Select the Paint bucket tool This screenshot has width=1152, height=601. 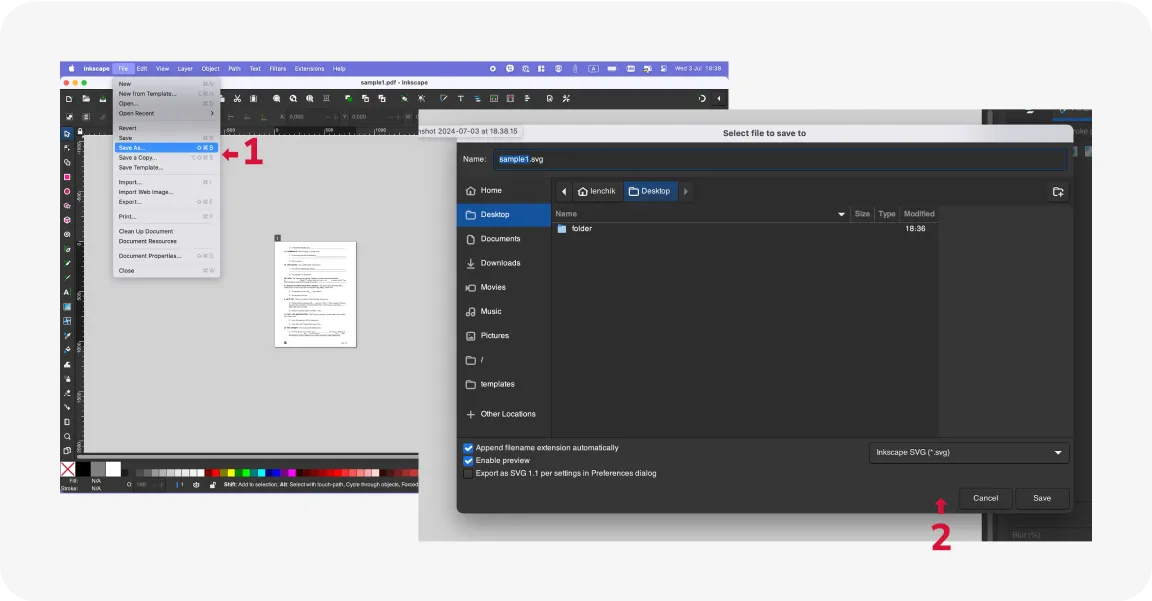click(x=67, y=350)
